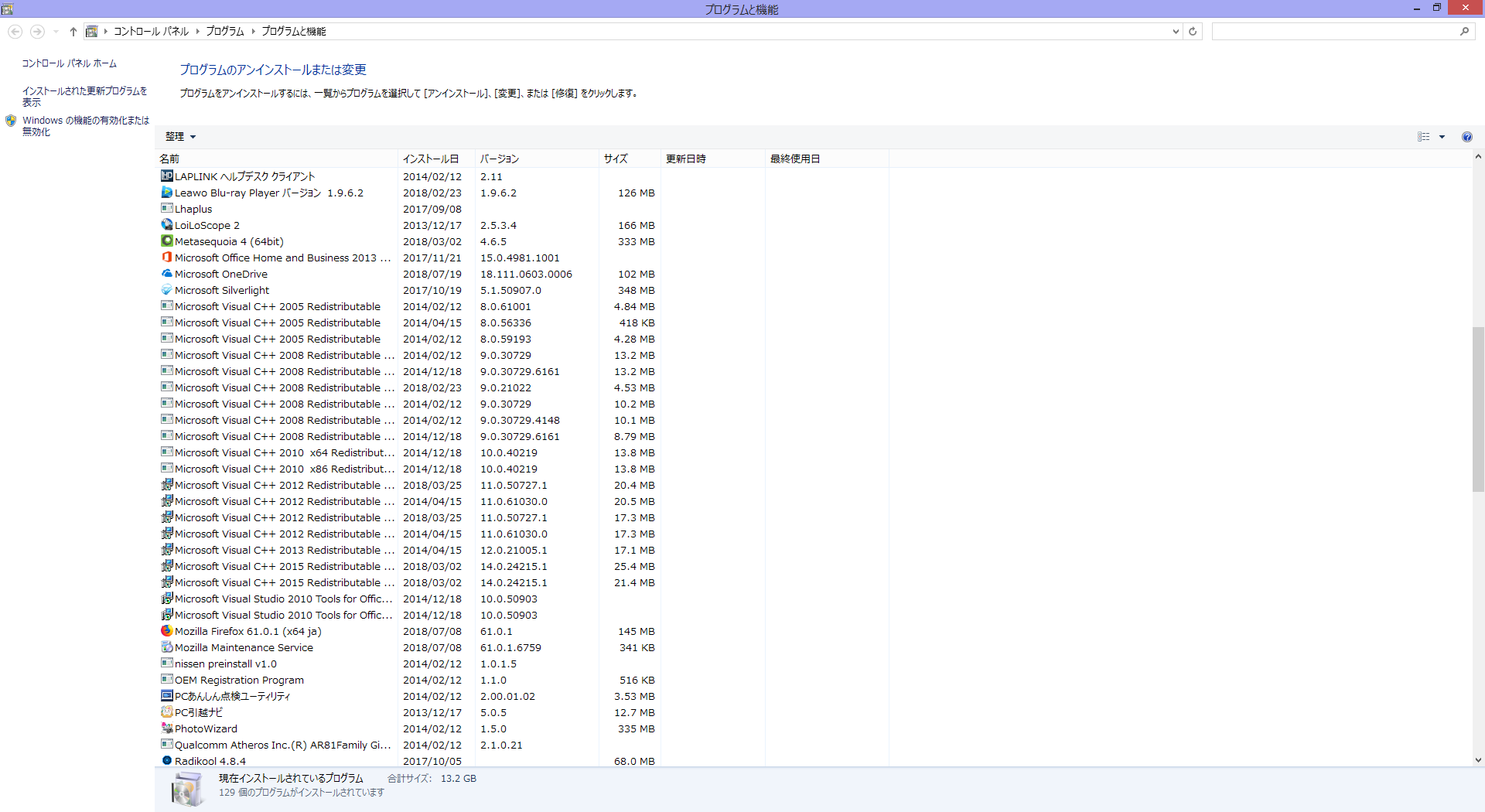Click the Metasequoia 4 icon
The width and height of the screenshot is (1485, 812).
(166, 241)
